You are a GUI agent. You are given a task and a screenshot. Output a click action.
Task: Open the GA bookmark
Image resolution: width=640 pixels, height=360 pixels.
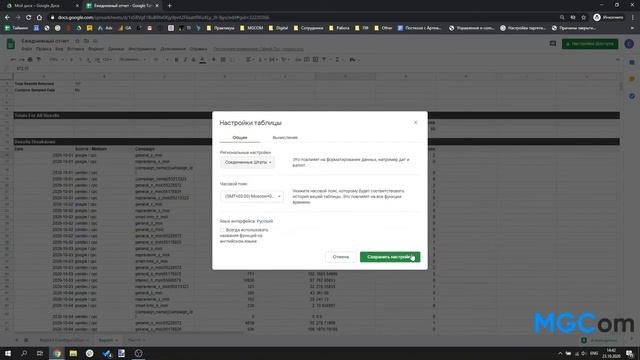[x=124, y=28]
